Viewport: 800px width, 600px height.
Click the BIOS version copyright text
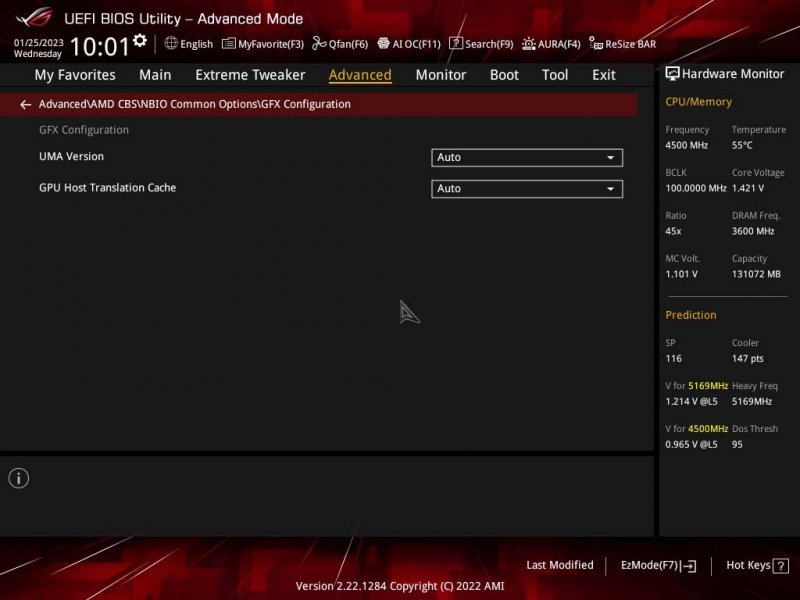tap(400, 586)
